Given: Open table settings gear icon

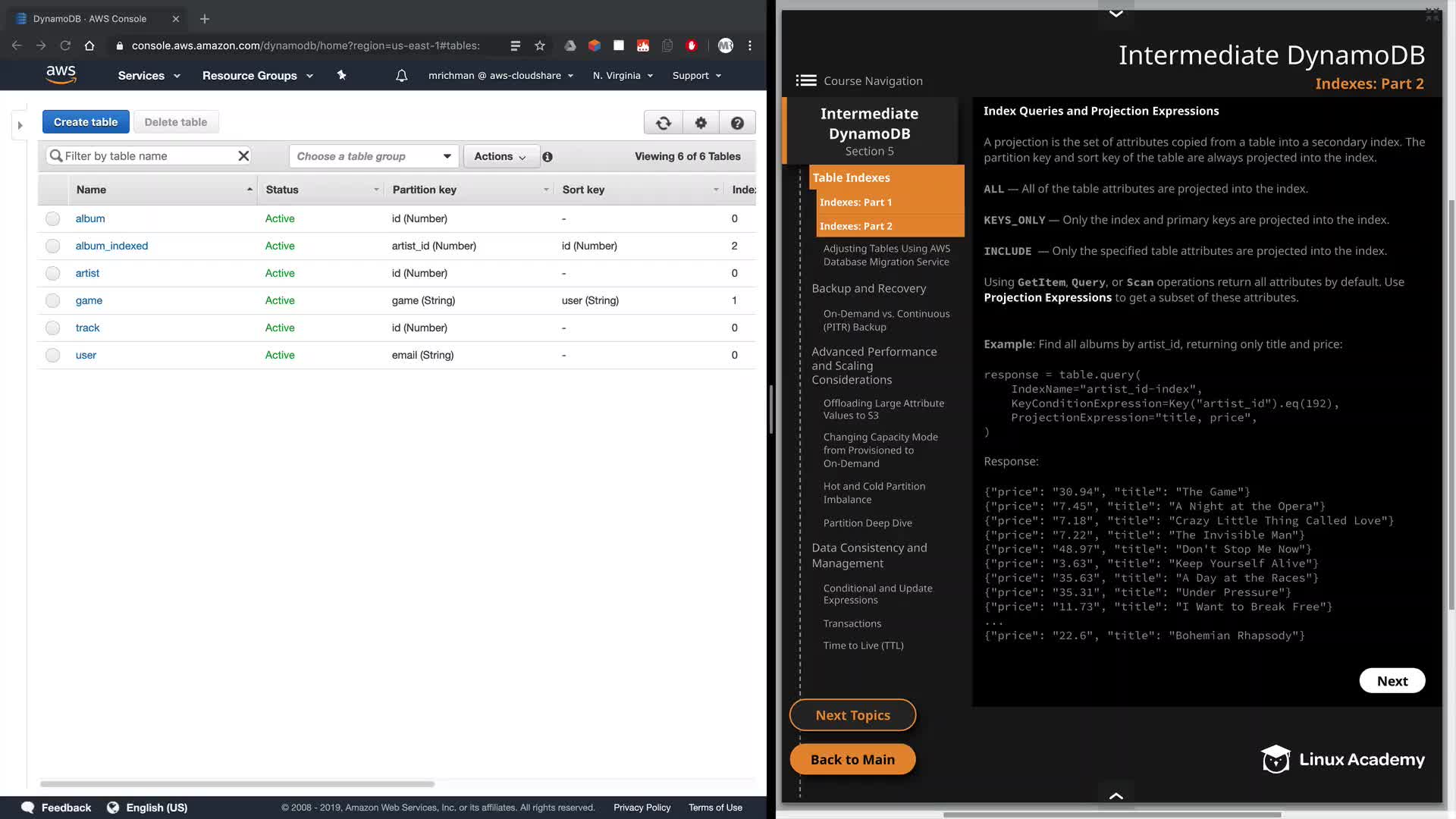Looking at the screenshot, I should point(701,123).
